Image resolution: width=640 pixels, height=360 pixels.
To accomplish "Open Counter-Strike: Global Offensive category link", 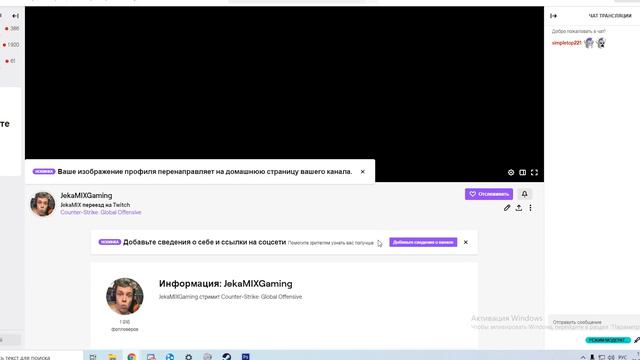I will point(101,212).
